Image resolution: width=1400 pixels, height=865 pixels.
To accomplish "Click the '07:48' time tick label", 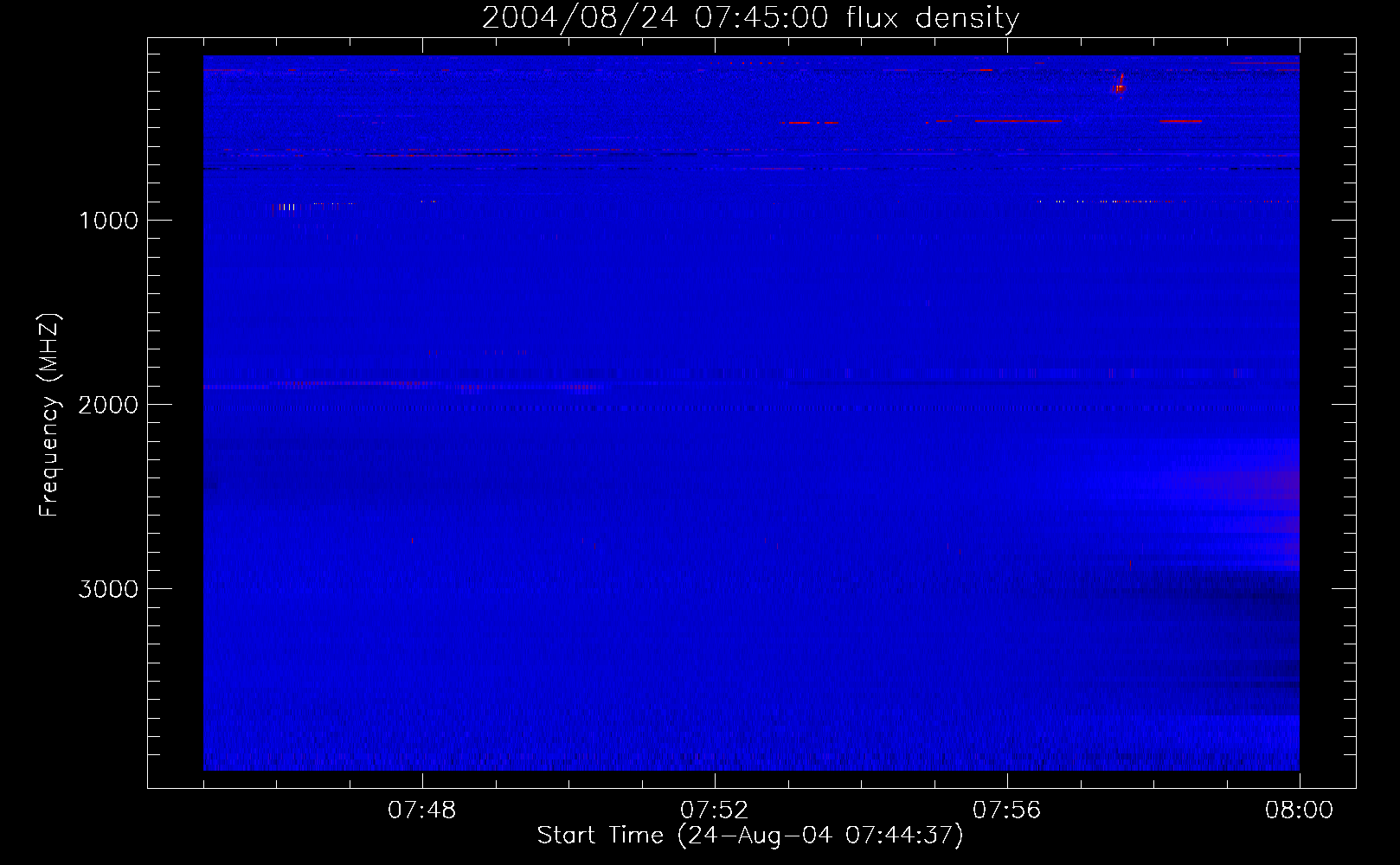I will pos(421,811).
